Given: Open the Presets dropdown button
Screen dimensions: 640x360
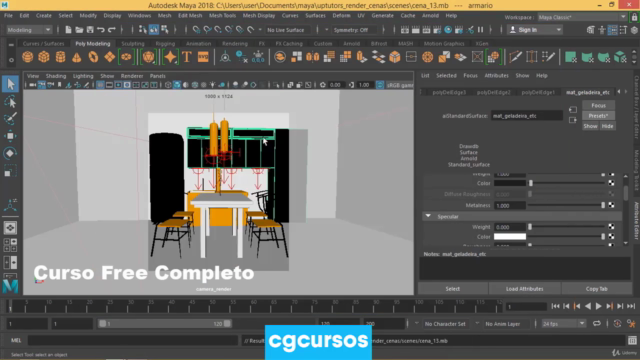Looking at the screenshot, I should [x=598, y=116].
